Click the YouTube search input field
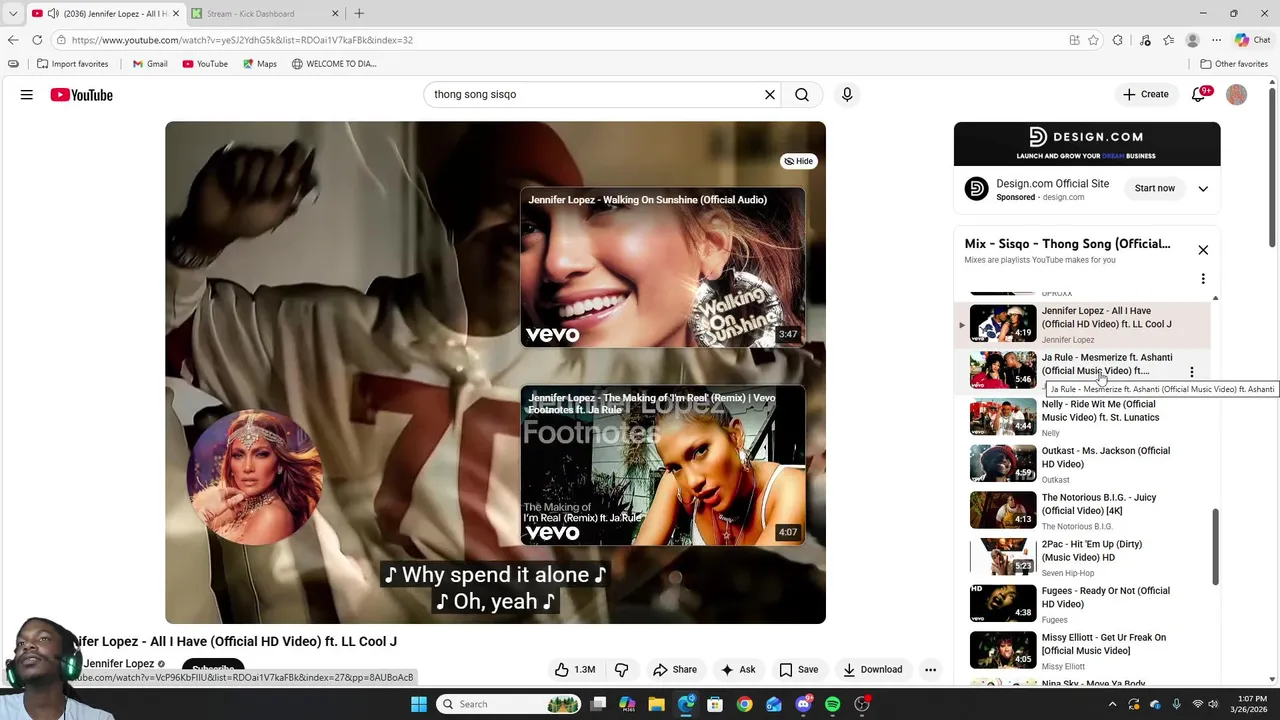1280x720 pixels. tap(595, 94)
